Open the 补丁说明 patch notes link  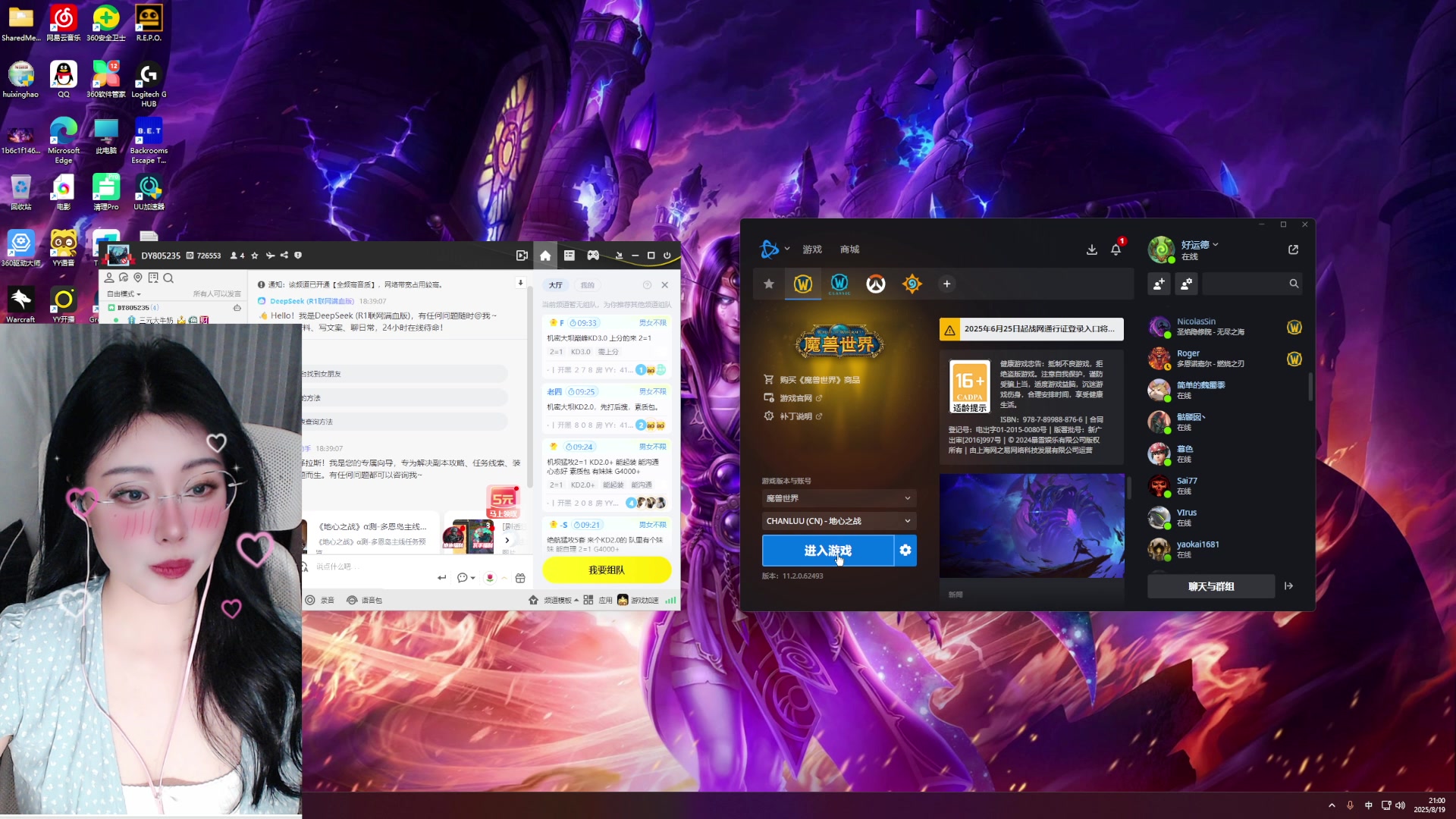(793, 416)
